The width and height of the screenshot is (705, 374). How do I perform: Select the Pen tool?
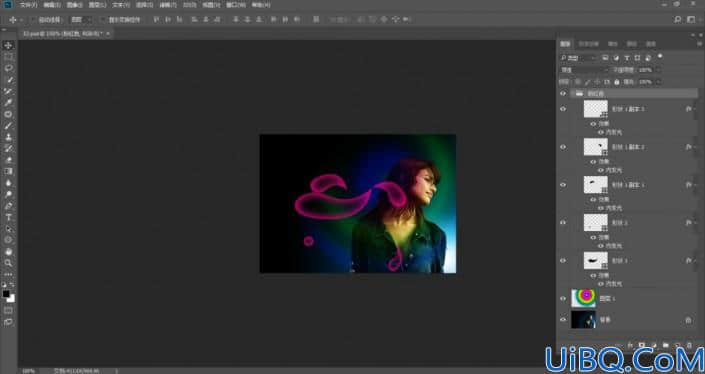pos(8,206)
